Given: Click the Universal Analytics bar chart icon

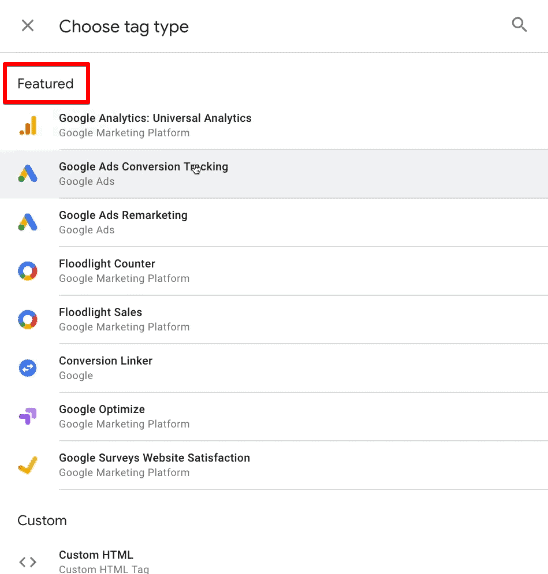Looking at the screenshot, I should coord(28,126).
